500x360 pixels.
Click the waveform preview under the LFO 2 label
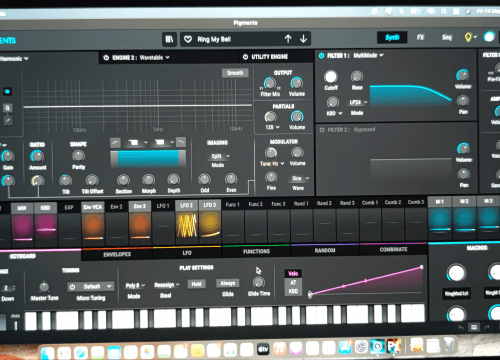[x=187, y=226]
